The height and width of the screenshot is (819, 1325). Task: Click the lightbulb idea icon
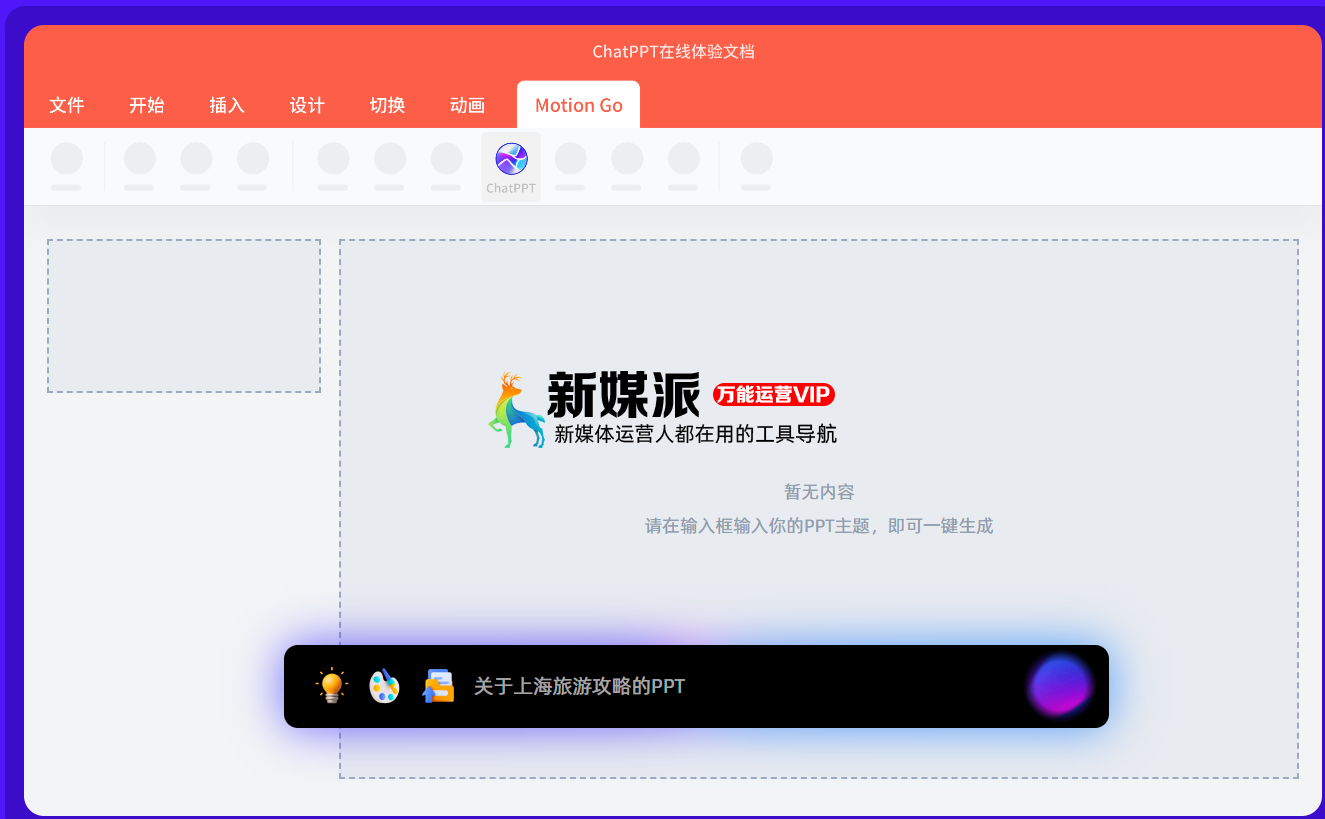(331, 686)
